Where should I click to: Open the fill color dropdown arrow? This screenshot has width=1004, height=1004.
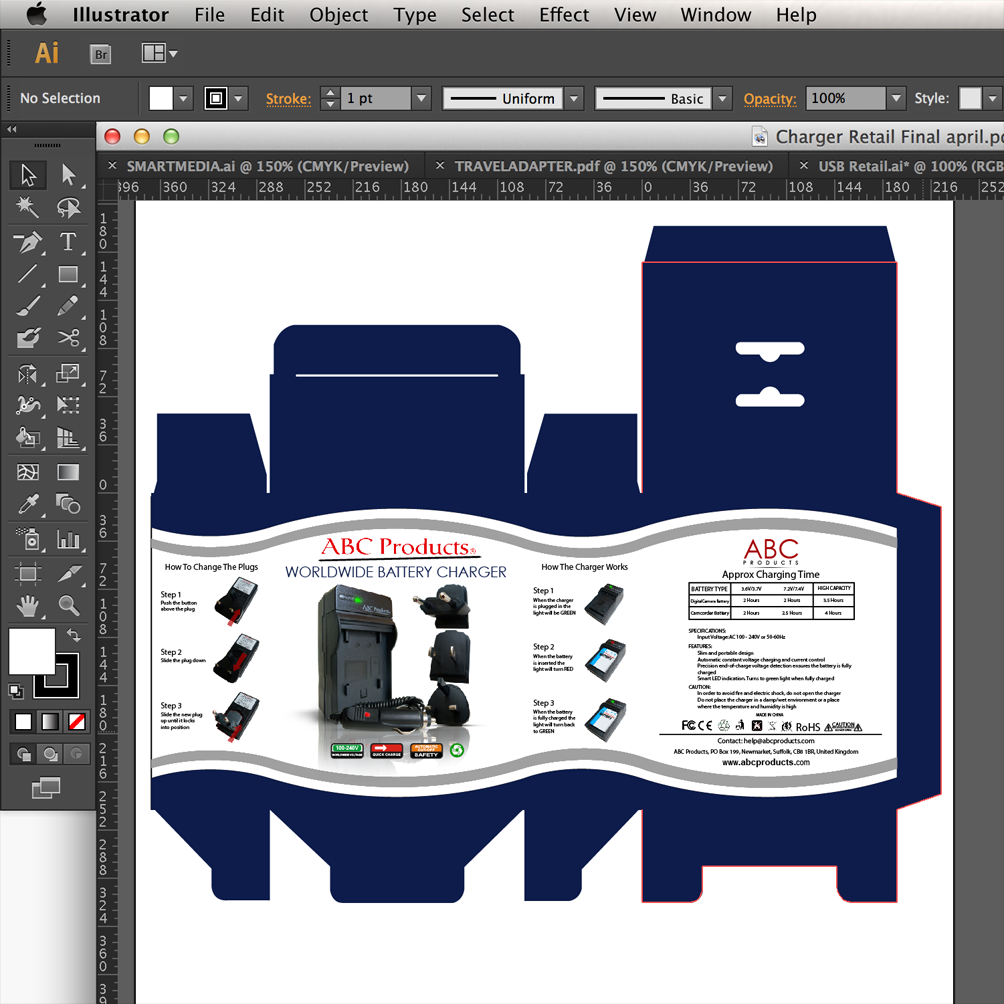pos(184,99)
